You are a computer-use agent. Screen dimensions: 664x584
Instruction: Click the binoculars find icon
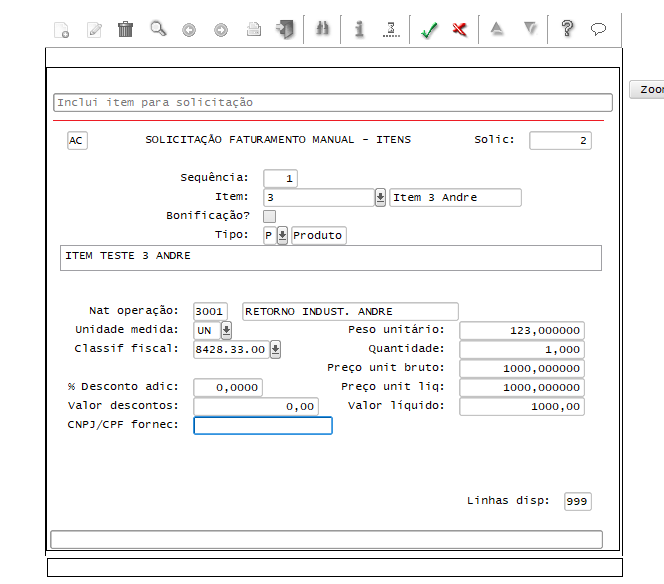[322, 29]
